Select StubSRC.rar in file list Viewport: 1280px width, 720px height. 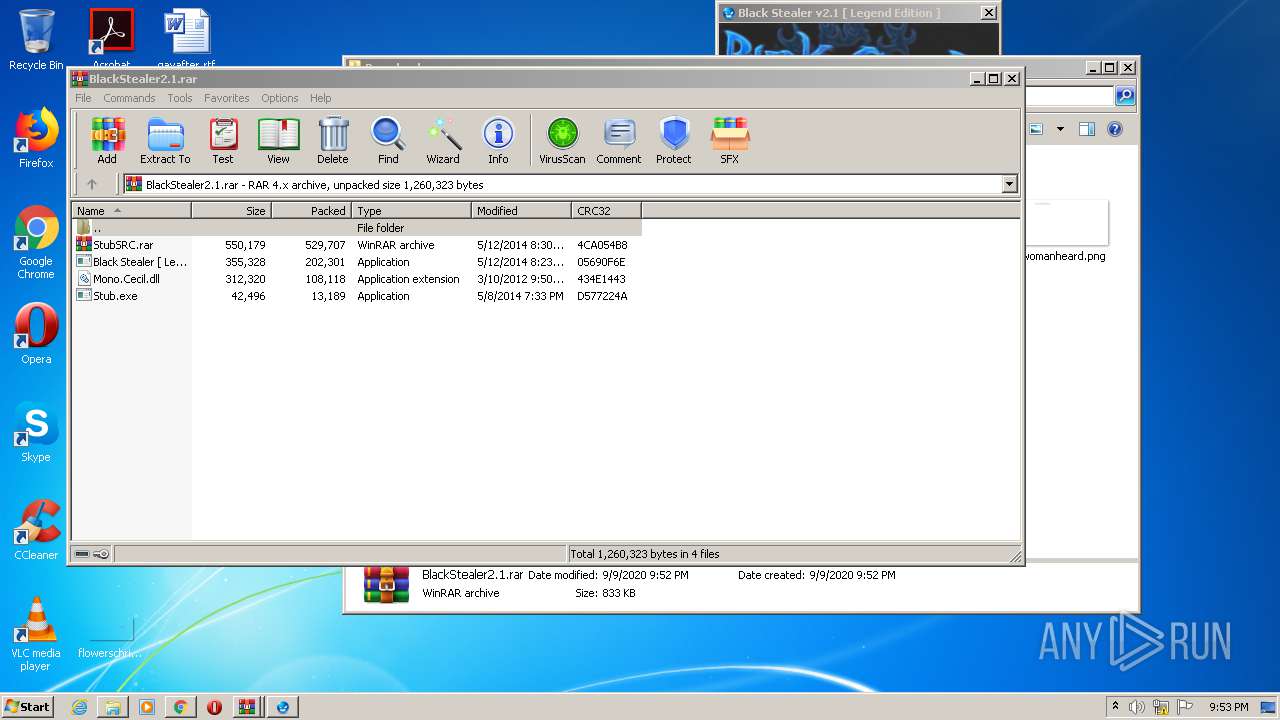pyautogui.click(x=123, y=245)
